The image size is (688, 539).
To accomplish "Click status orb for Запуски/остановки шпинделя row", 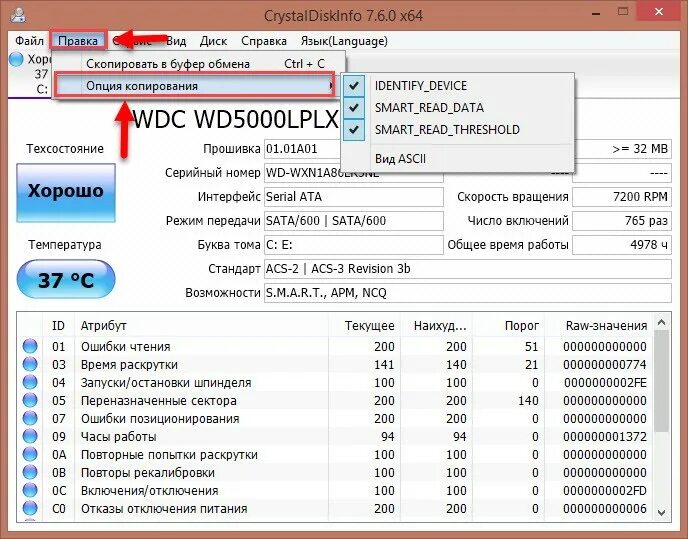I will [x=30, y=382].
